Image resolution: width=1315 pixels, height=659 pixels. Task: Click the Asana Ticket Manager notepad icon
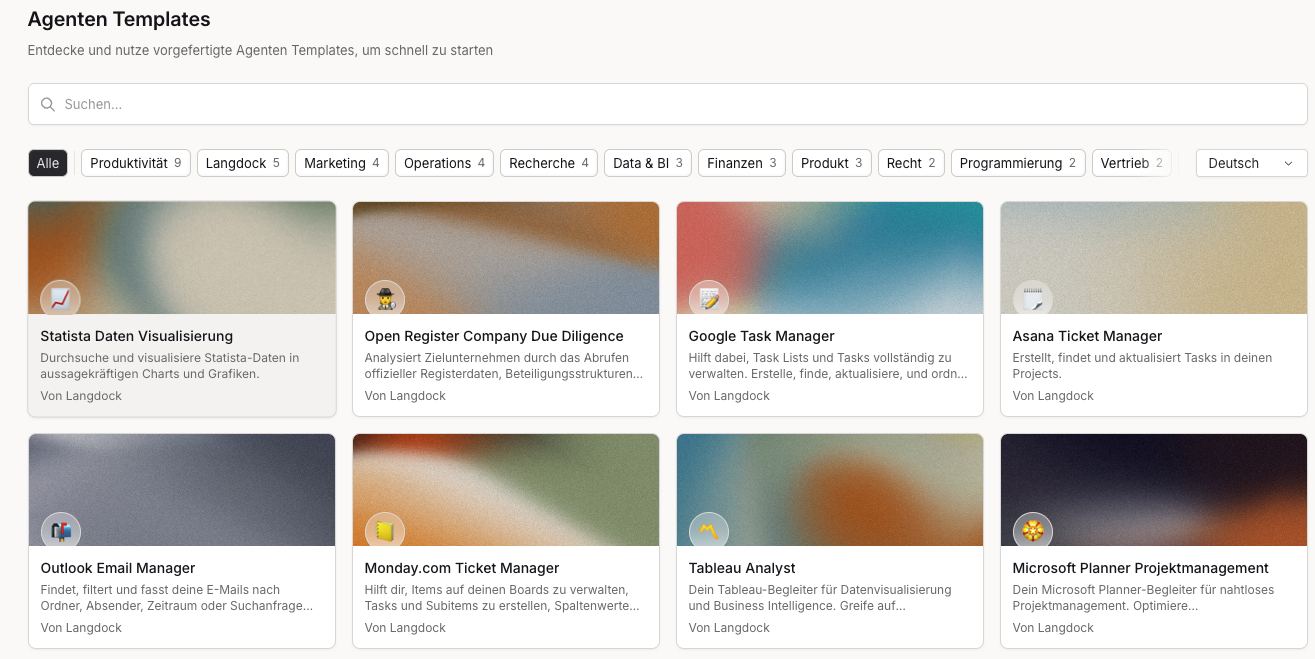(1033, 299)
